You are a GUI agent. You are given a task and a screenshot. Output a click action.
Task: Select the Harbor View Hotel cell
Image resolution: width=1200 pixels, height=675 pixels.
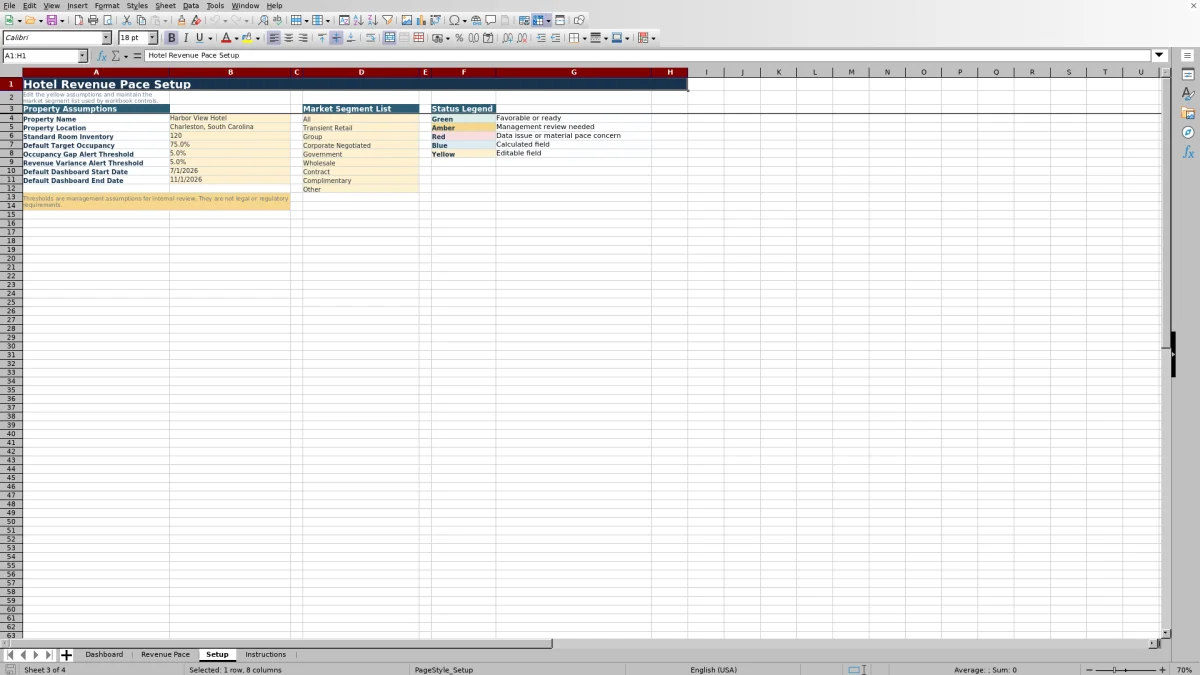click(230, 118)
